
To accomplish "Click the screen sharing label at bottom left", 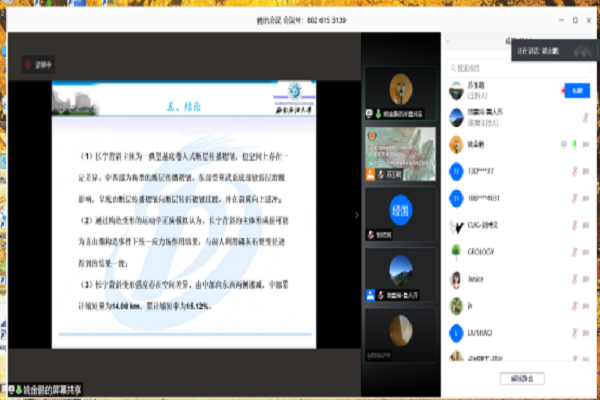I will click(46, 388).
